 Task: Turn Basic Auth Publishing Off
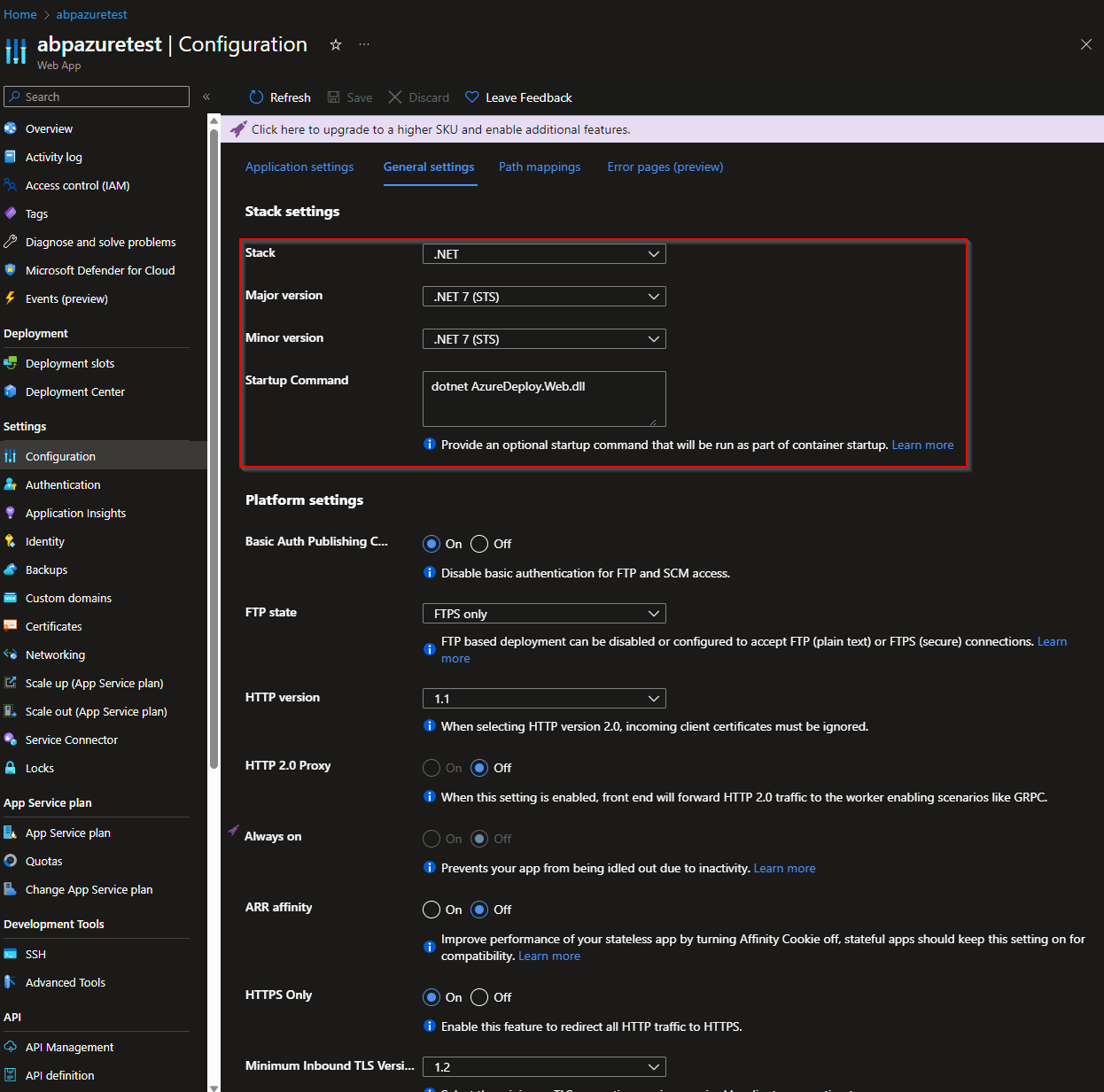(479, 544)
